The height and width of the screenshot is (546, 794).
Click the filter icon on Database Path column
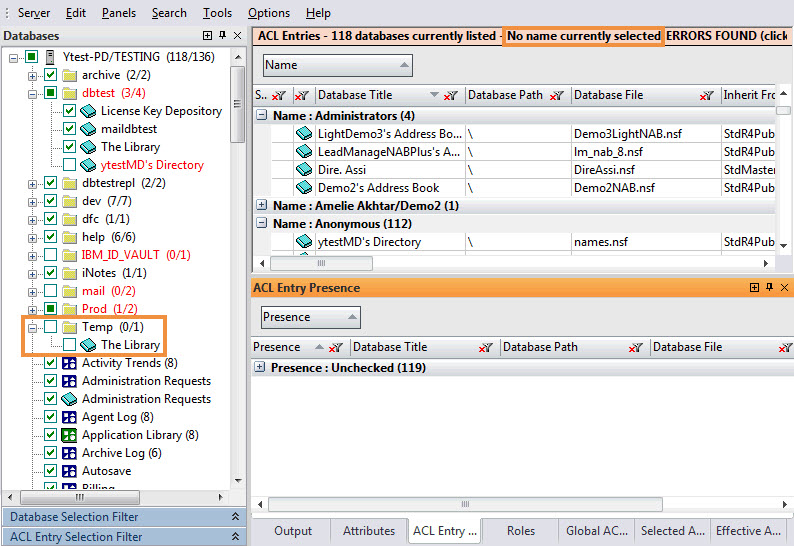click(x=558, y=96)
